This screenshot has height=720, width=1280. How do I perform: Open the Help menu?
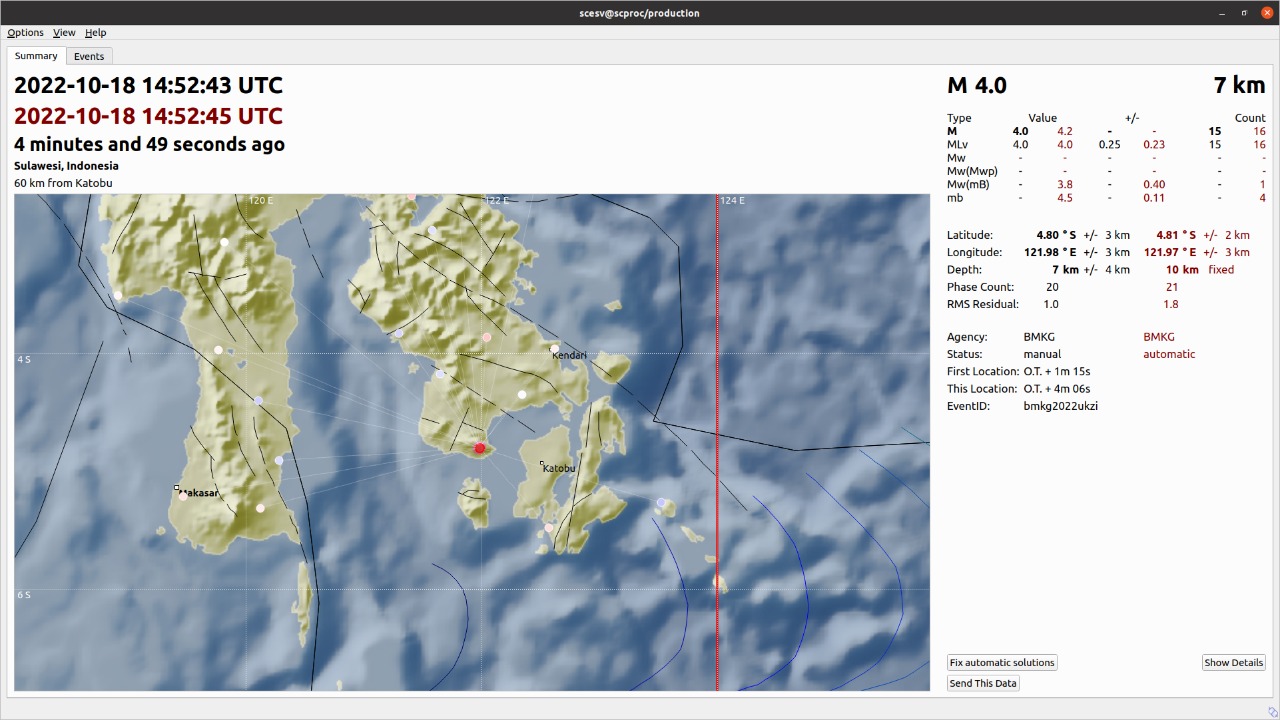click(95, 33)
